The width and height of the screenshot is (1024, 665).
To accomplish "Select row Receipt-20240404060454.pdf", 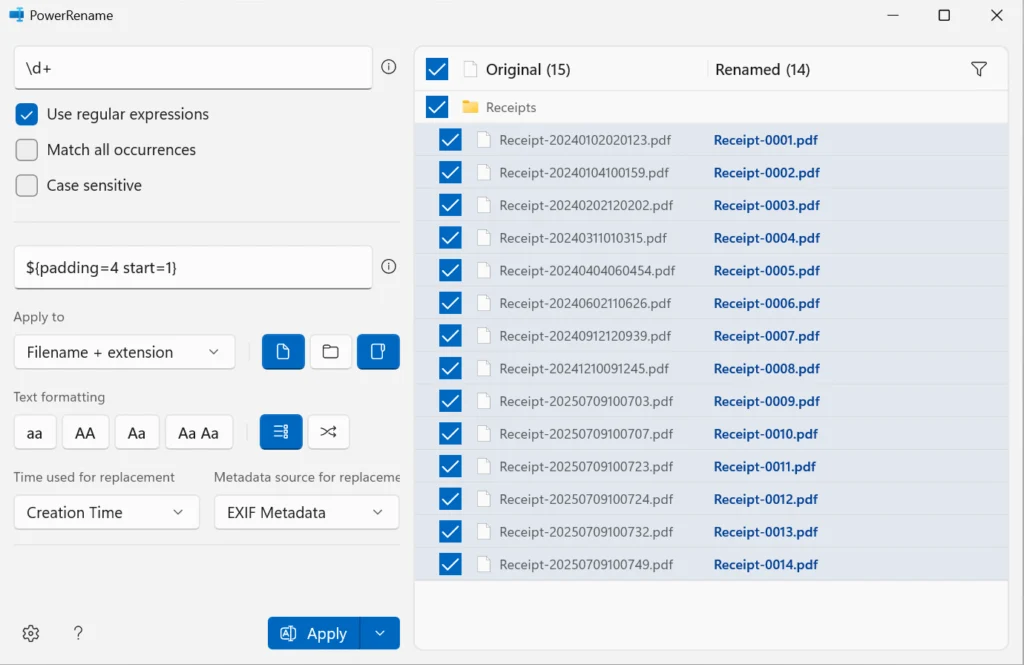I will pyautogui.click(x=711, y=270).
